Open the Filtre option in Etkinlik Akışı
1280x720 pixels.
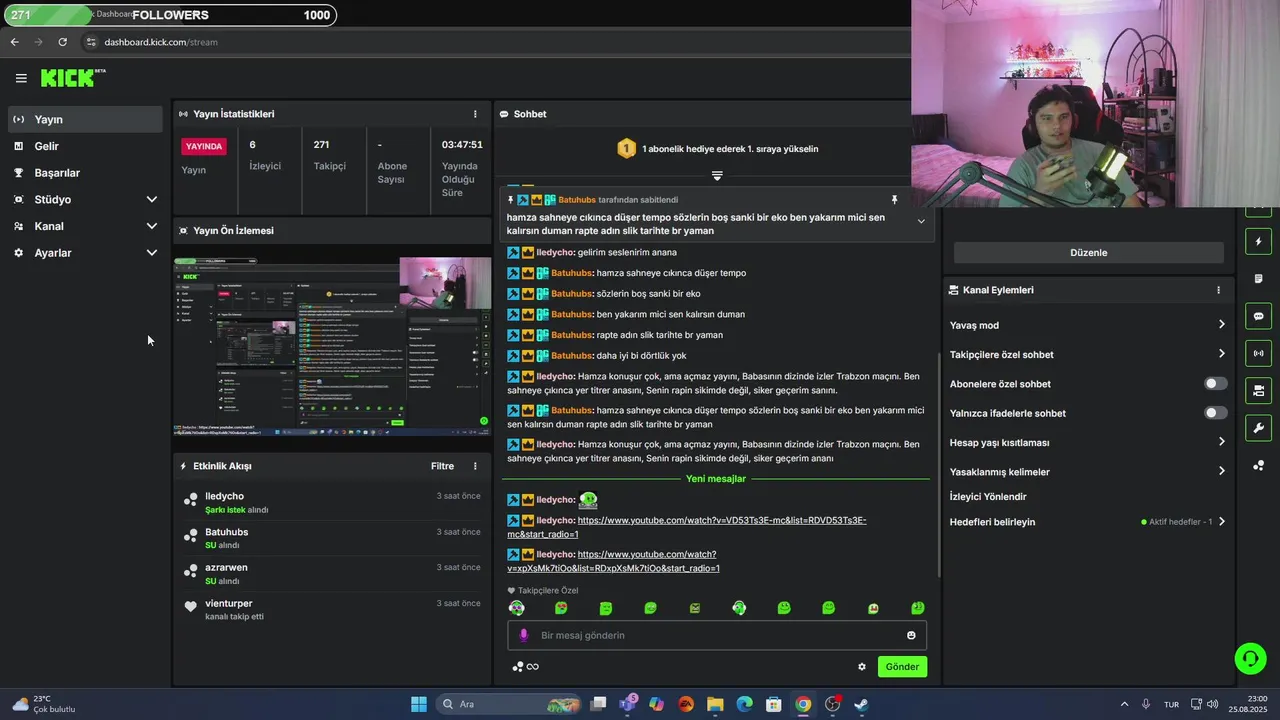442,466
